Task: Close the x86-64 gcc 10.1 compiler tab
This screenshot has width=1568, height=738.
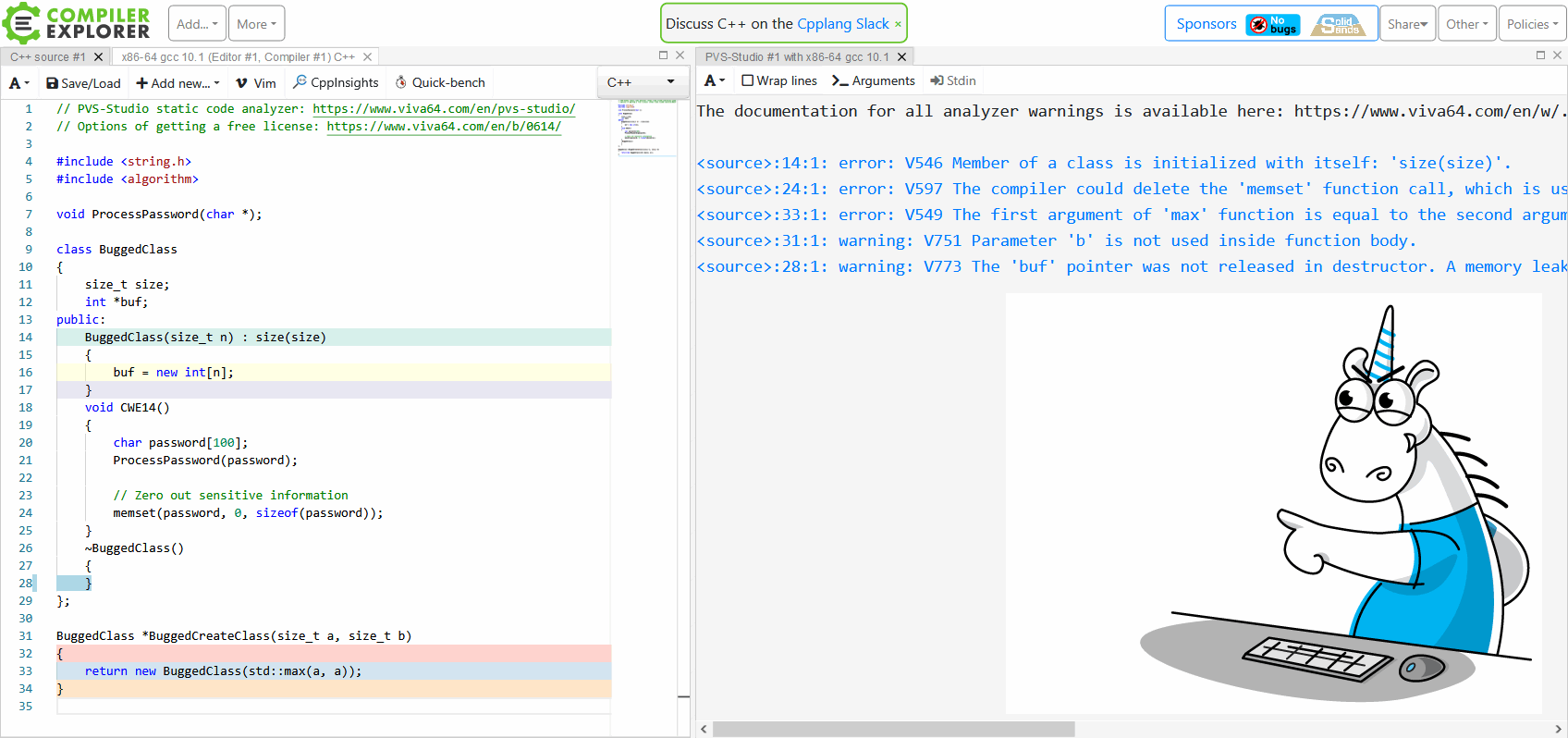Action: coord(368,57)
